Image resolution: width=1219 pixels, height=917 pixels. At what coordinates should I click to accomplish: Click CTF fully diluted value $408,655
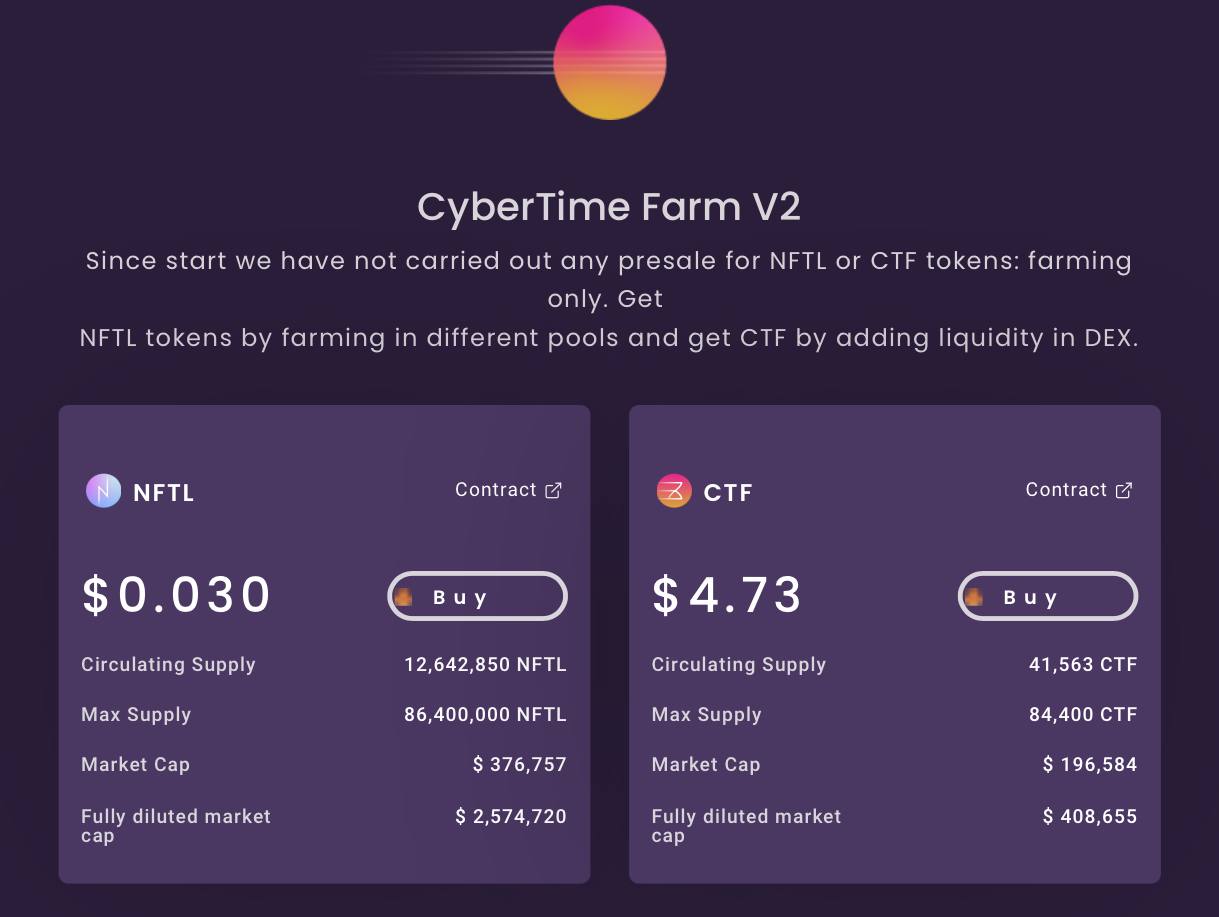click(1090, 817)
